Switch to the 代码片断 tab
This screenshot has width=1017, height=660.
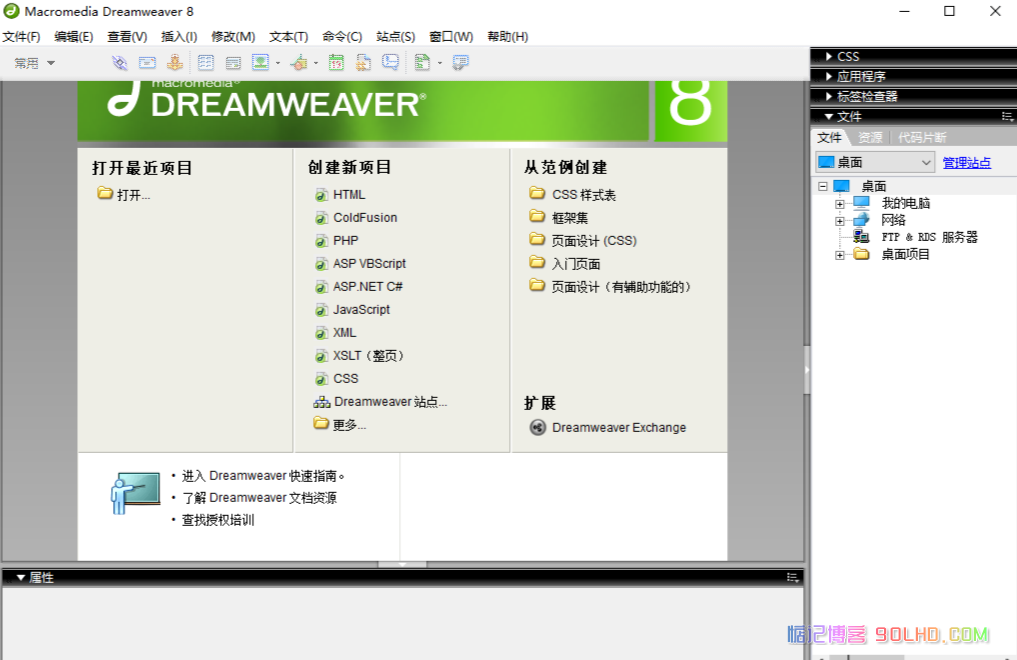pos(922,137)
